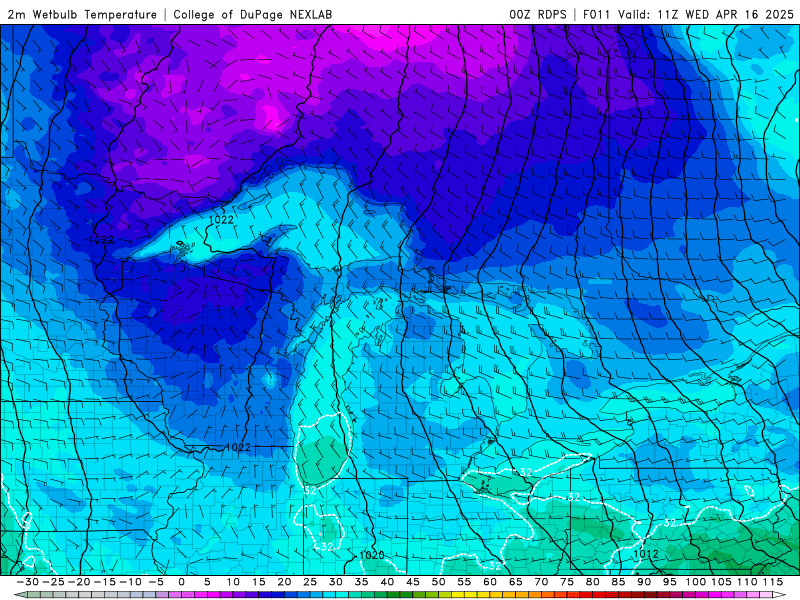Click the -25 value on the color scale
This screenshot has height=600, width=800.
tap(53, 582)
